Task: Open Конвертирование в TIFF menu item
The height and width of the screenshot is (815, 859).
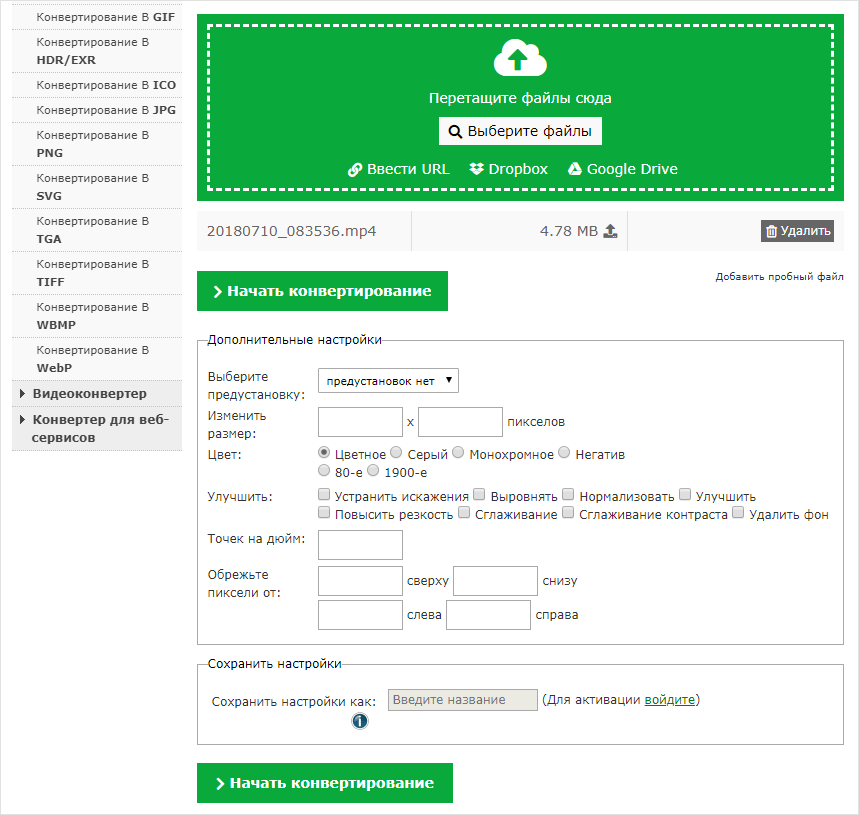Action: [92, 273]
